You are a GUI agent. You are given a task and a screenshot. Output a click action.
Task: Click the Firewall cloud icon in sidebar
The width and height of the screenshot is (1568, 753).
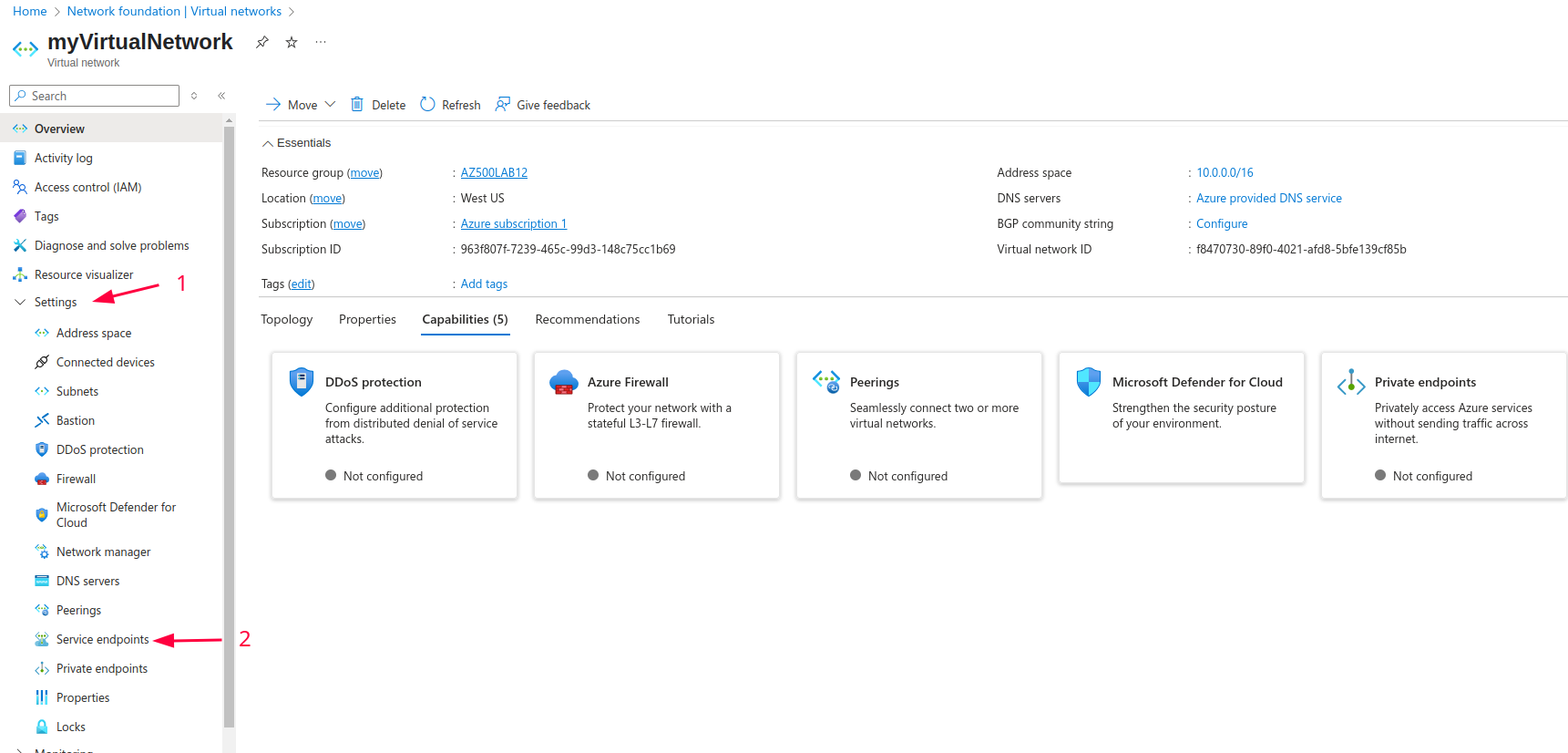pyautogui.click(x=42, y=479)
